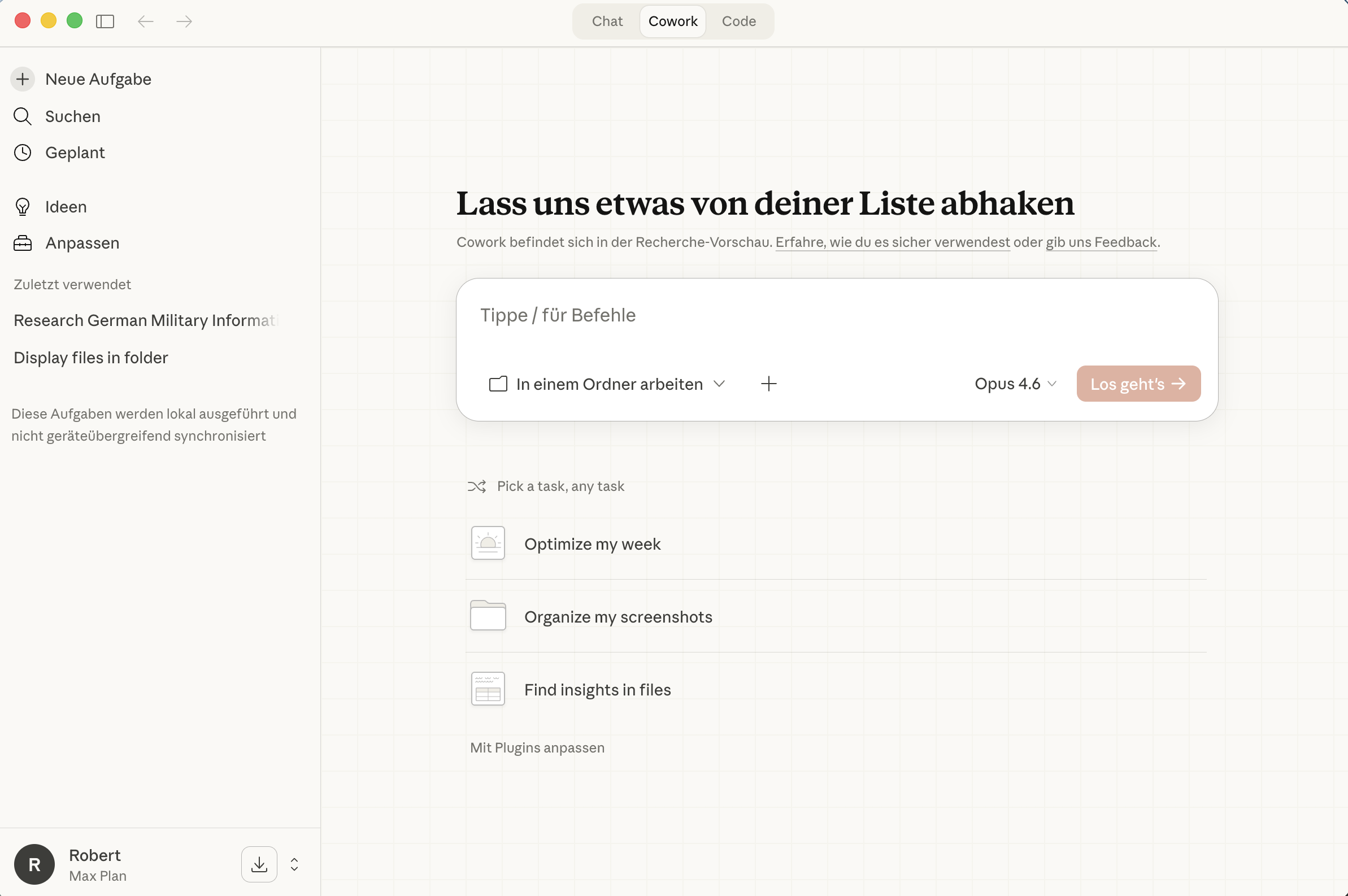Click the folder icon beside Organize my screenshots
The width and height of the screenshot is (1348, 896).
pyautogui.click(x=487, y=615)
